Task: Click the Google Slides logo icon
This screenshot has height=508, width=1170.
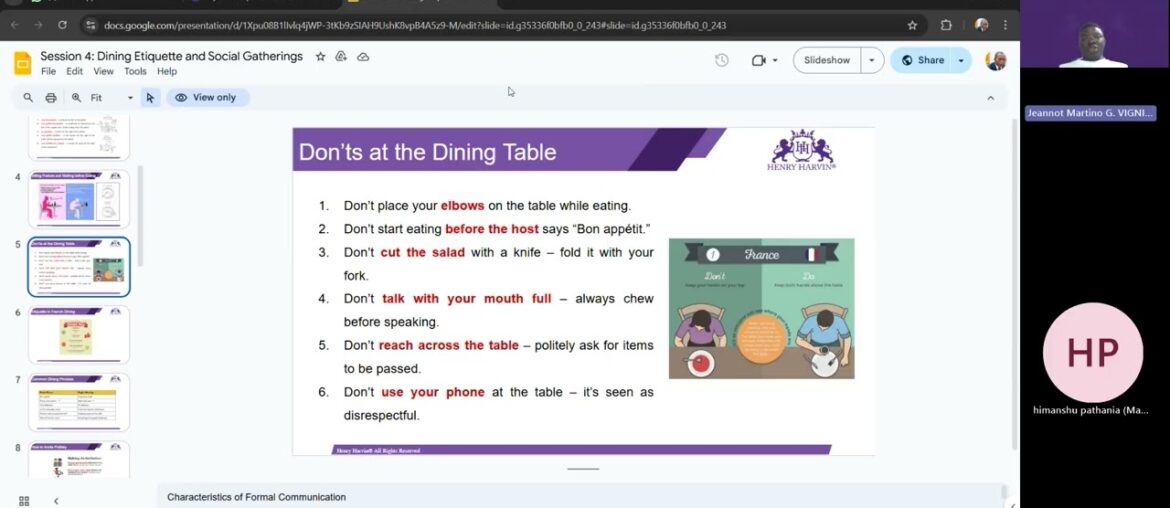Action: coord(22,63)
